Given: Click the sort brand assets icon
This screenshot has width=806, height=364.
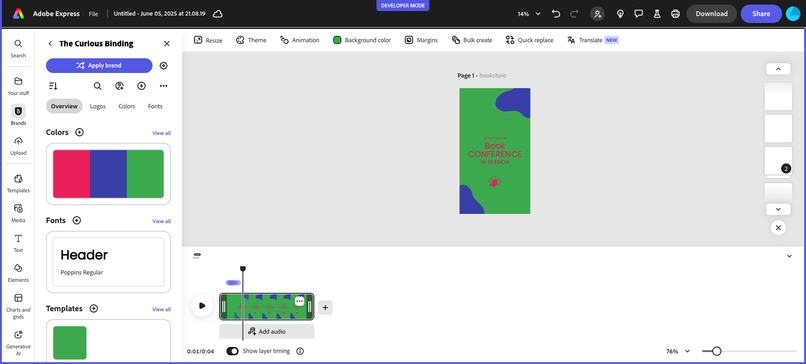Looking at the screenshot, I should 53,86.
